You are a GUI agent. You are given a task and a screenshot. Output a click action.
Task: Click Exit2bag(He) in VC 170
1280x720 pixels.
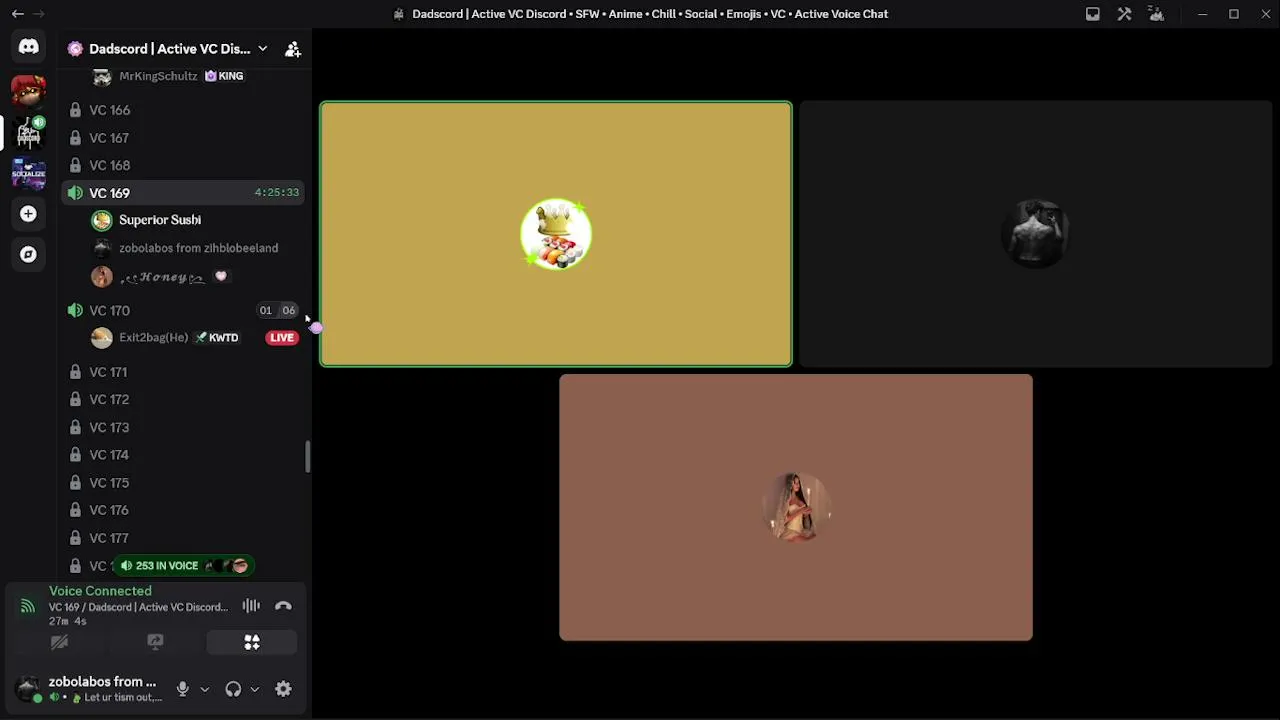point(153,338)
